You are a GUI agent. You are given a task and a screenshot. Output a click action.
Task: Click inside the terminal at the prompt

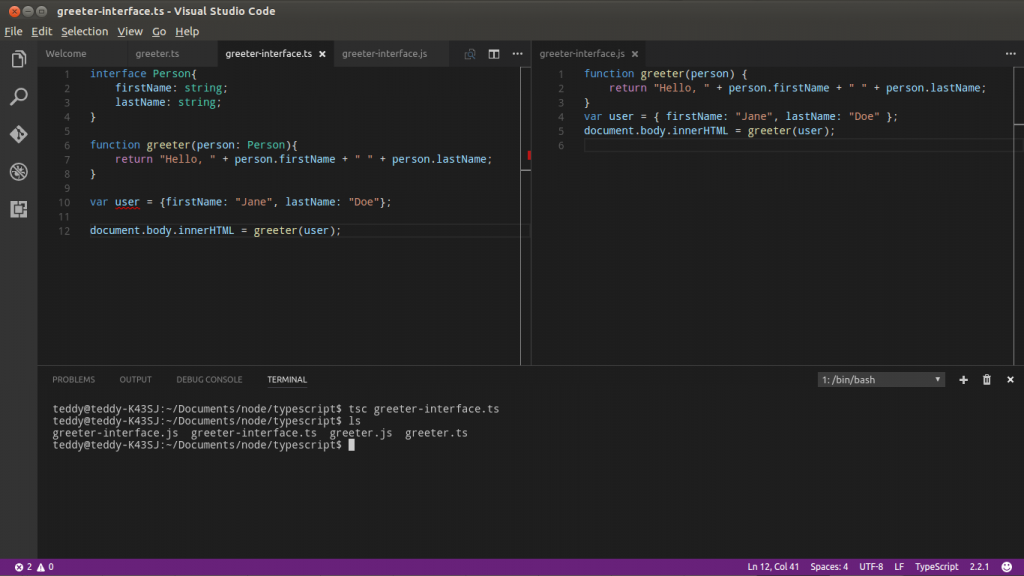tap(351, 445)
